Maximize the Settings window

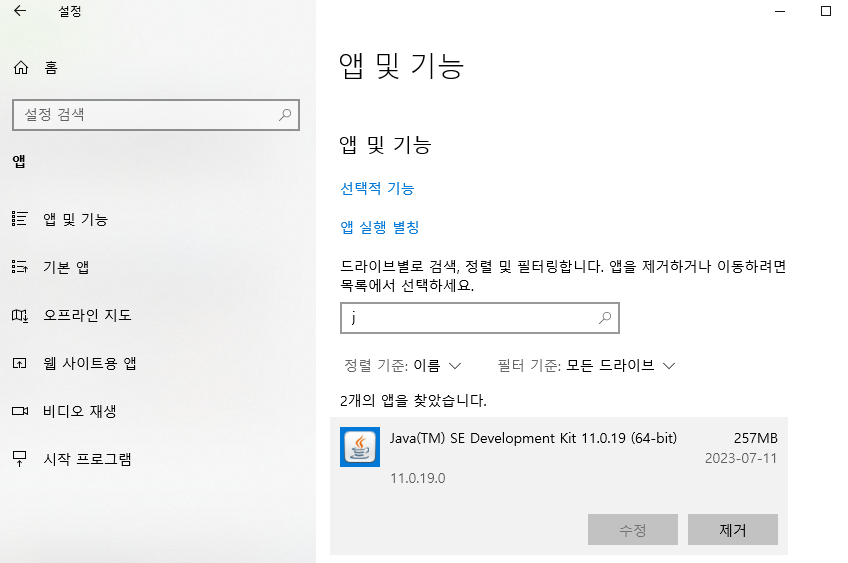(826, 11)
